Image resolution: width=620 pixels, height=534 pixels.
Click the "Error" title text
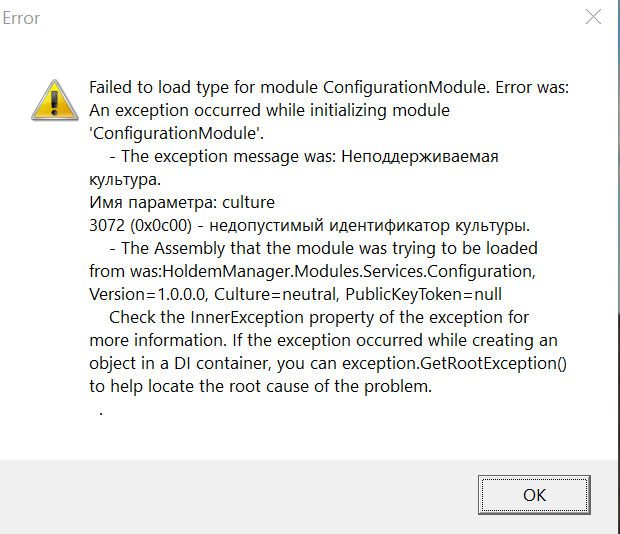pyautogui.click(x=22, y=18)
